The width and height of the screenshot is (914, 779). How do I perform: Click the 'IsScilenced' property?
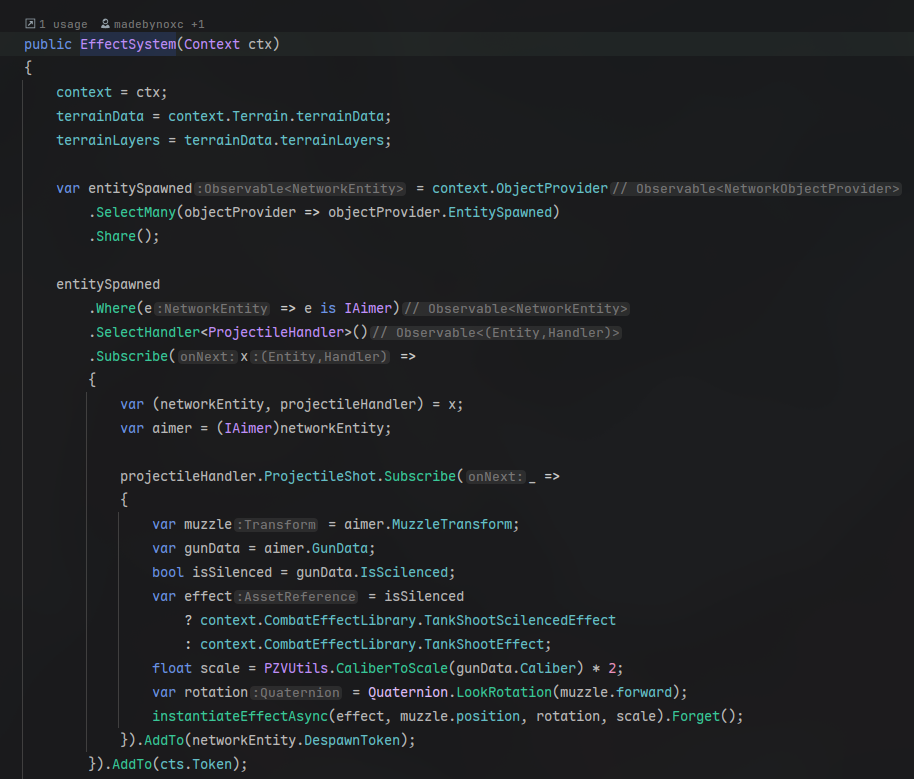click(x=404, y=573)
